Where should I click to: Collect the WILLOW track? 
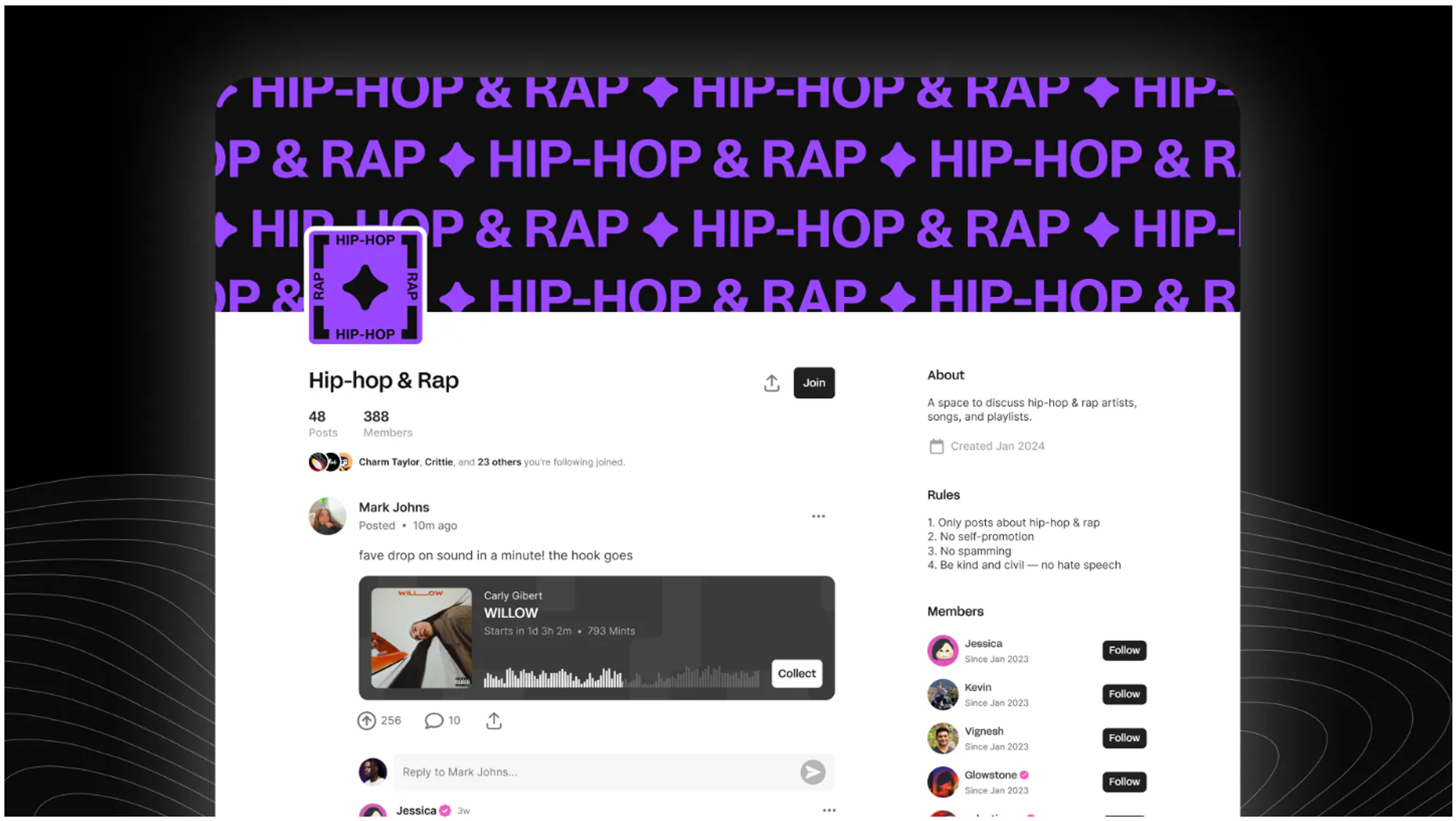(x=796, y=673)
